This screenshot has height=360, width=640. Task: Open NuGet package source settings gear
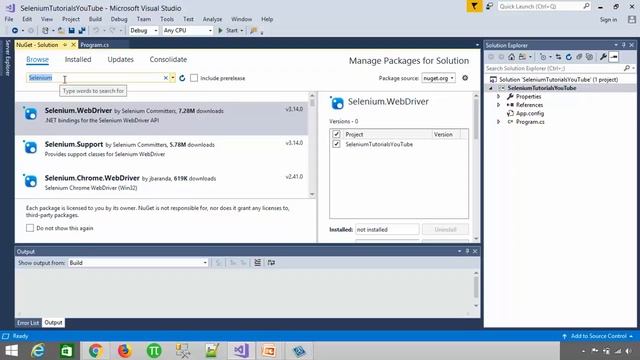[465, 78]
